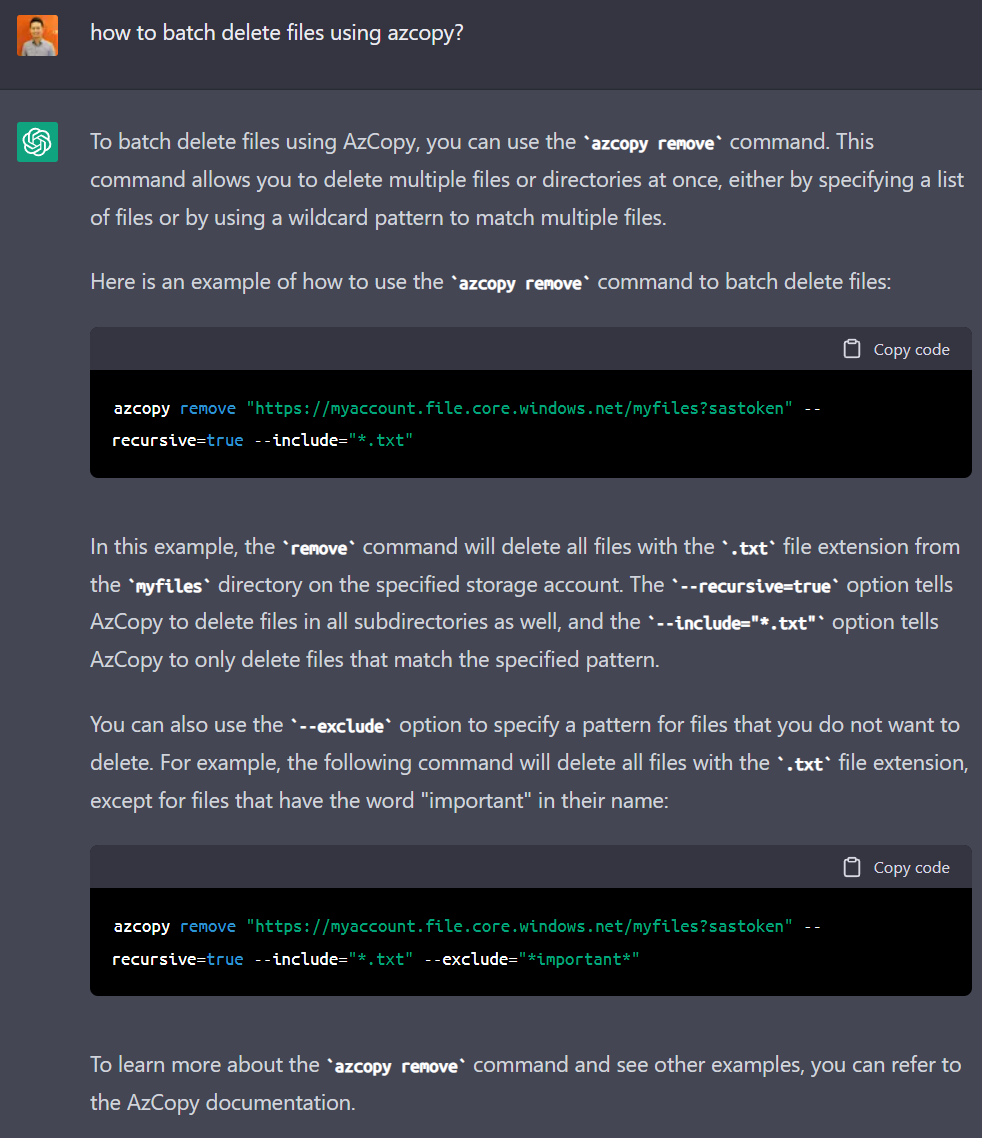The height and width of the screenshot is (1138, 982).
Task: Click the user profile avatar photo
Action: 37,36
